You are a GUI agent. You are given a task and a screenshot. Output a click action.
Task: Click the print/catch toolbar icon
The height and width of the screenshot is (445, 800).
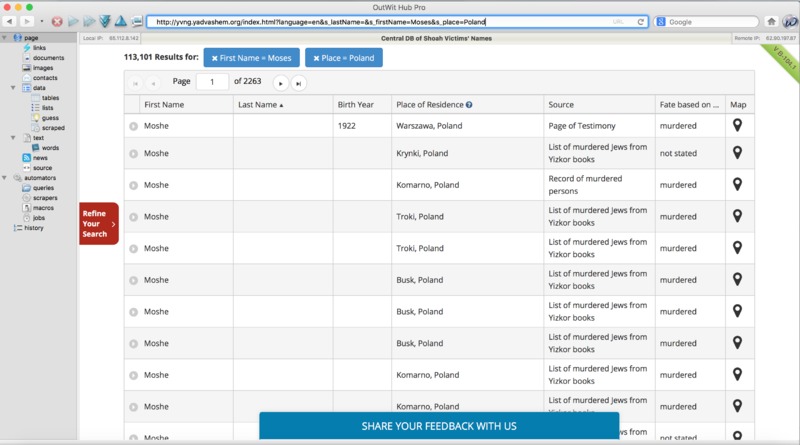click(x=137, y=21)
